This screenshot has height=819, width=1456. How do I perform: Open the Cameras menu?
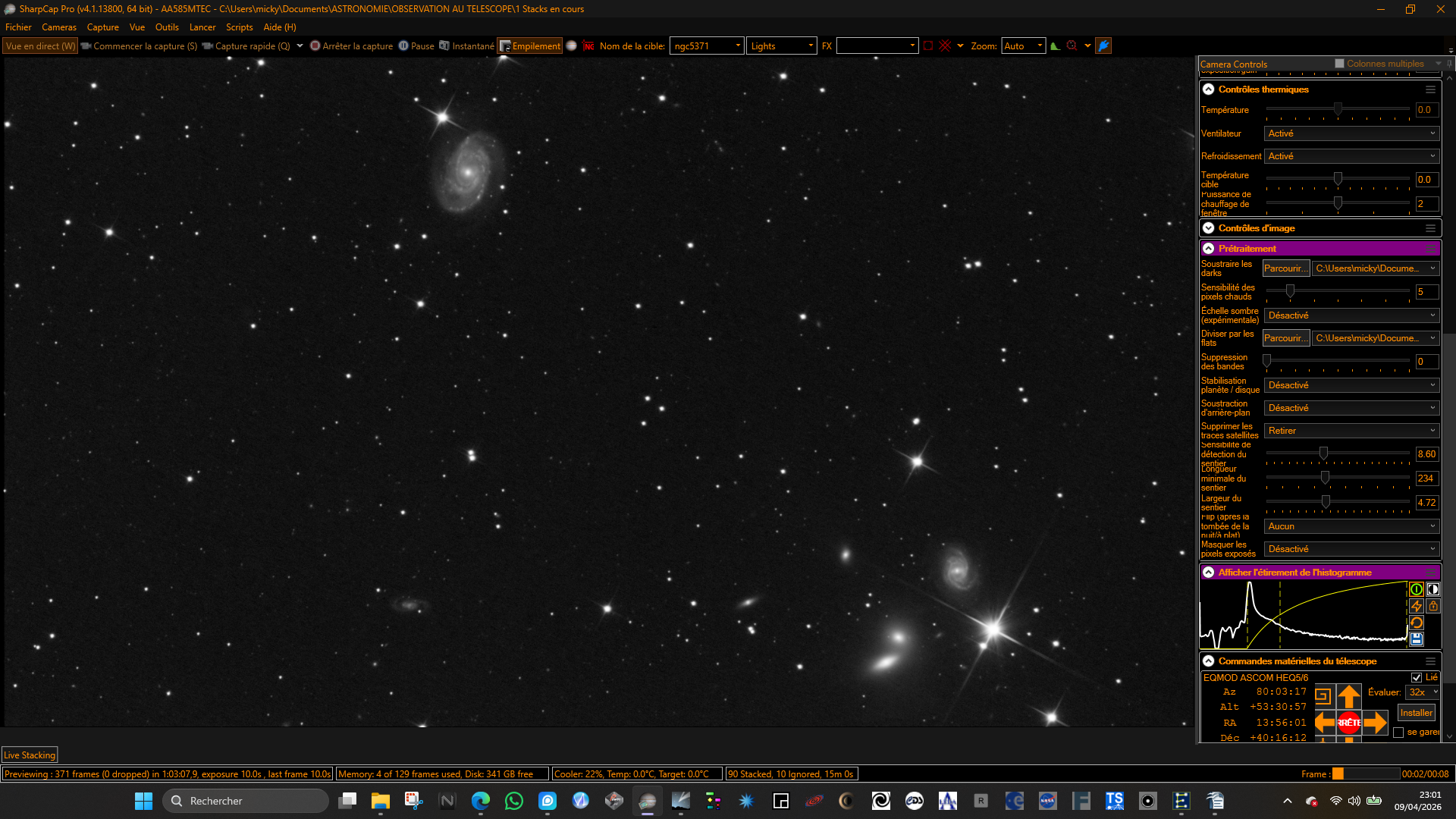[x=59, y=27]
